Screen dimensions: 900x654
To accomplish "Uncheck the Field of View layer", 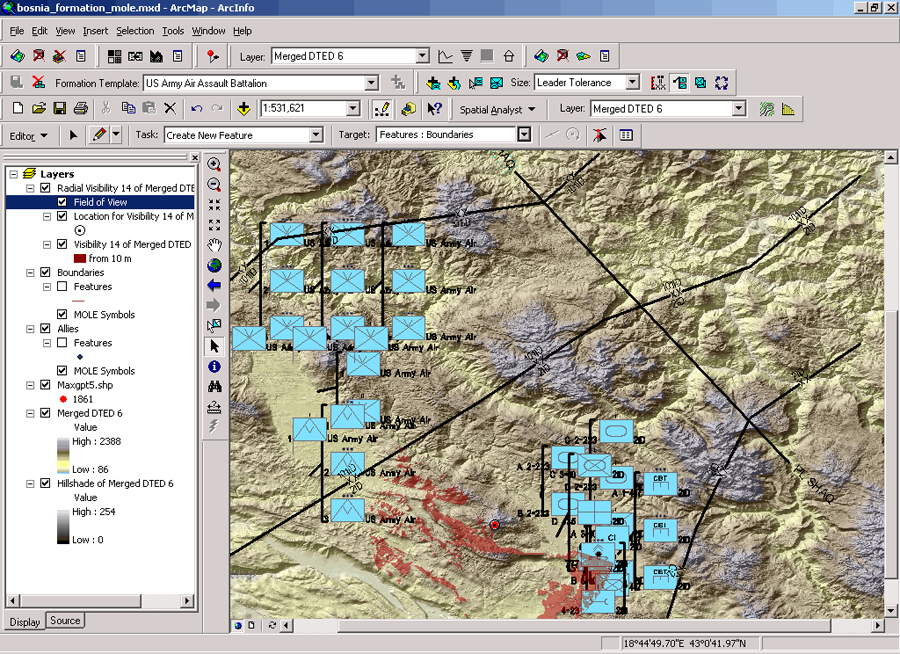I will click(63, 202).
